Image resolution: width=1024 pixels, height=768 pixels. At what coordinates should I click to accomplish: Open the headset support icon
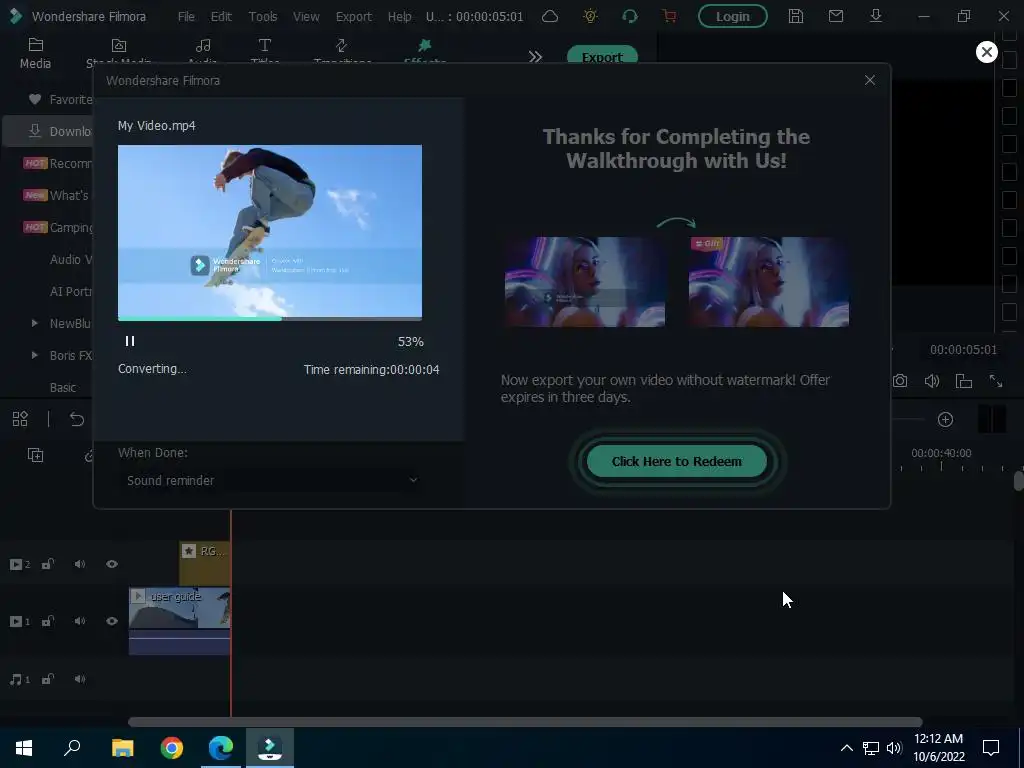click(x=630, y=16)
